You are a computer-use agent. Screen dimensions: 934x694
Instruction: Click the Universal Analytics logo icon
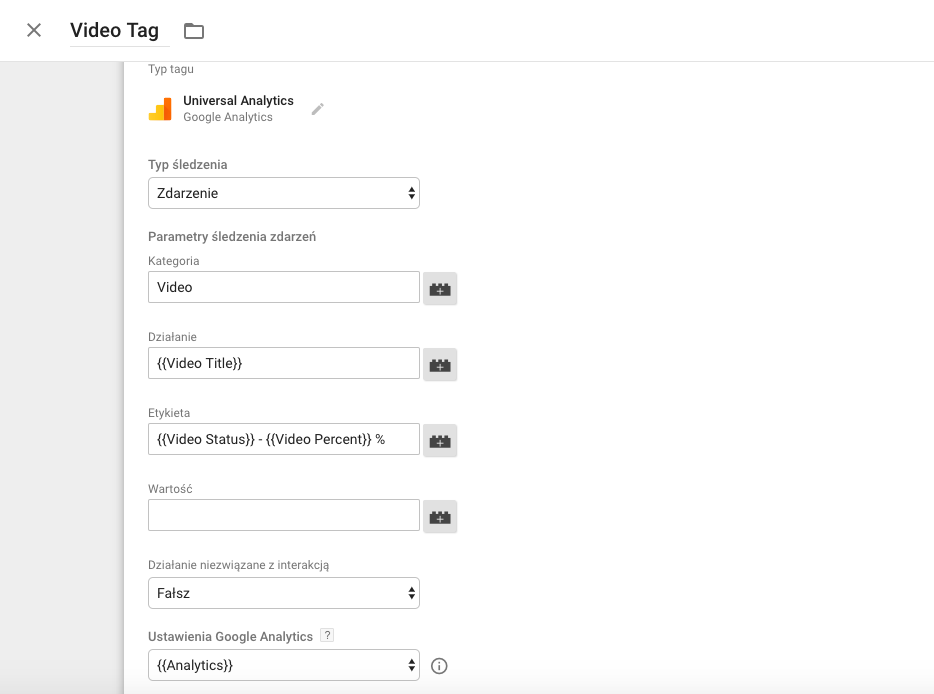click(x=160, y=109)
